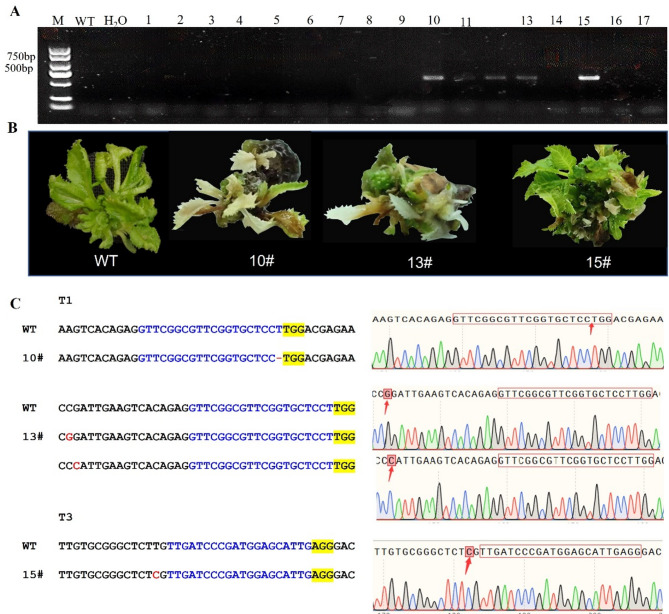Image resolution: width=669 pixels, height=614 pixels.
Task: Click gel lane label 10
Action: (433, 20)
